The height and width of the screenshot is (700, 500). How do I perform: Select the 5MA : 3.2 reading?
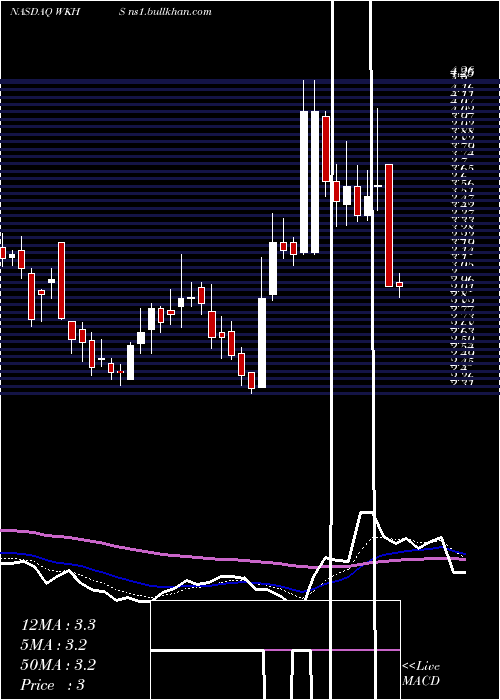coord(54,645)
